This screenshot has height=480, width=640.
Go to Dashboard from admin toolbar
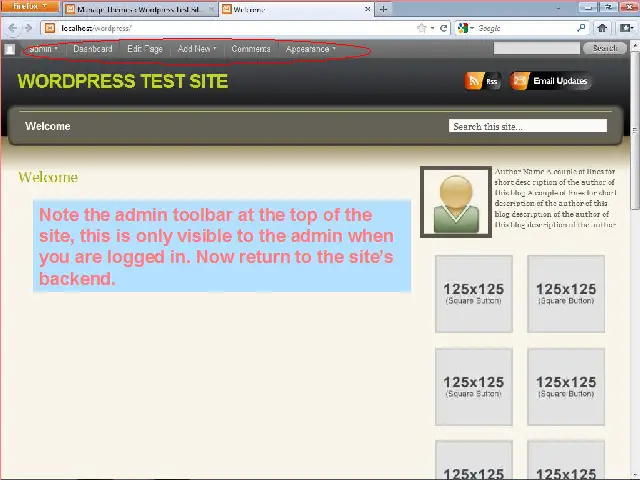pos(93,49)
